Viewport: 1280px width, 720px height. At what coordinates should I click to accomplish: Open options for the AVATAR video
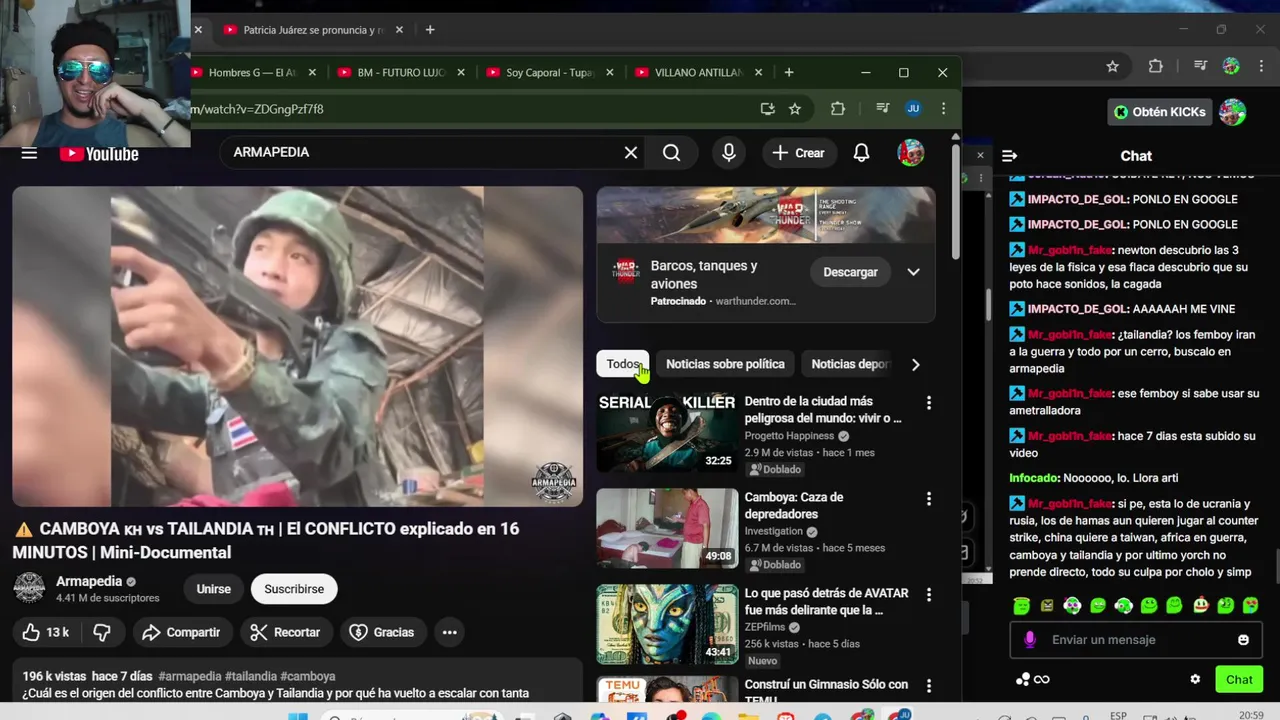(928, 594)
